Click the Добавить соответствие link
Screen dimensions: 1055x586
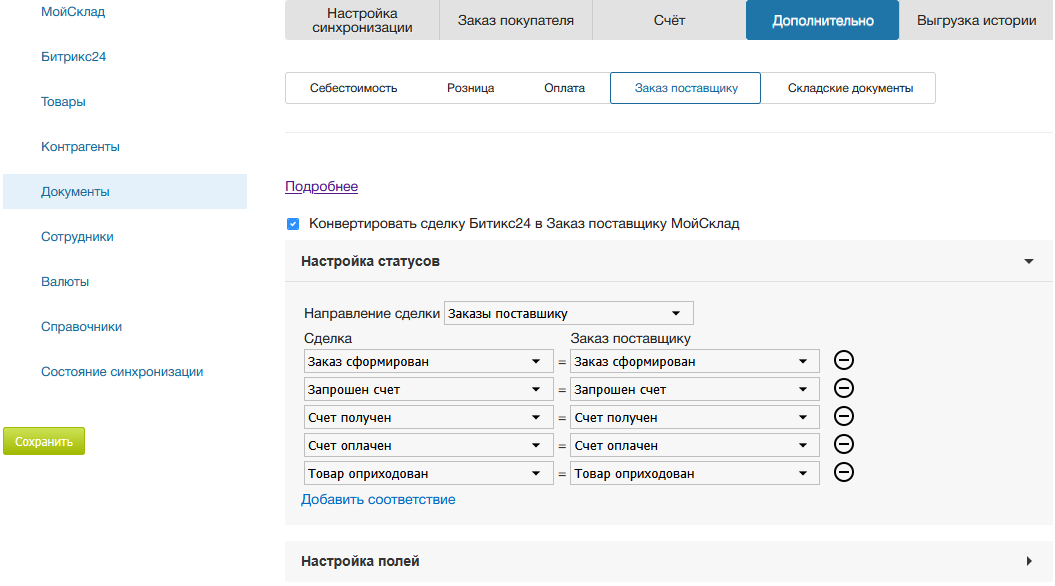(x=378, y=499)
